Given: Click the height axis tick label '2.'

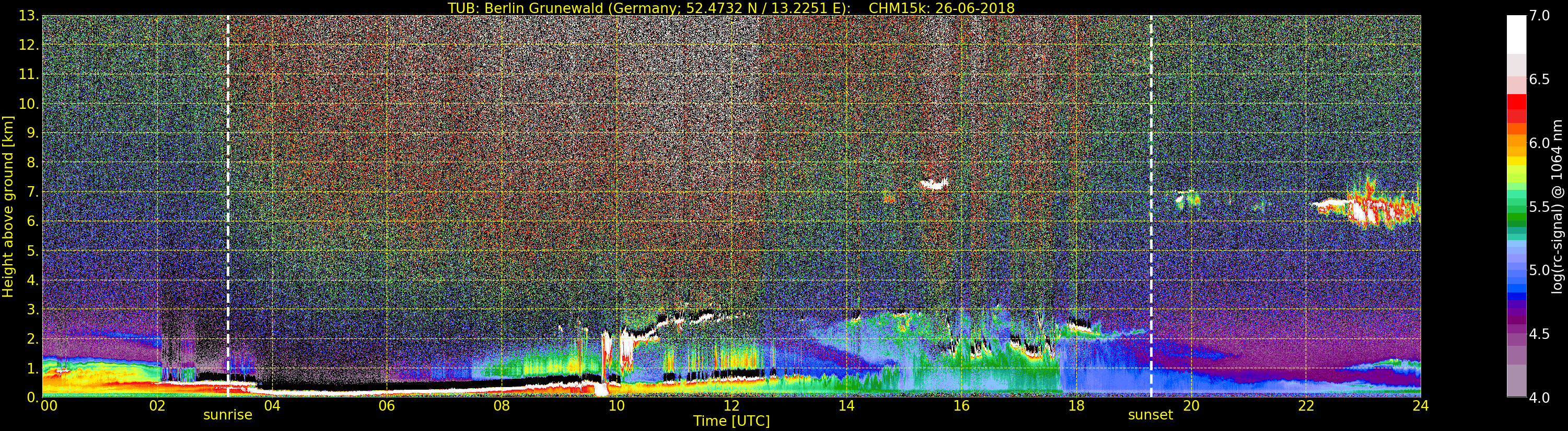Looking at the screenshot, I should (32, 338).
